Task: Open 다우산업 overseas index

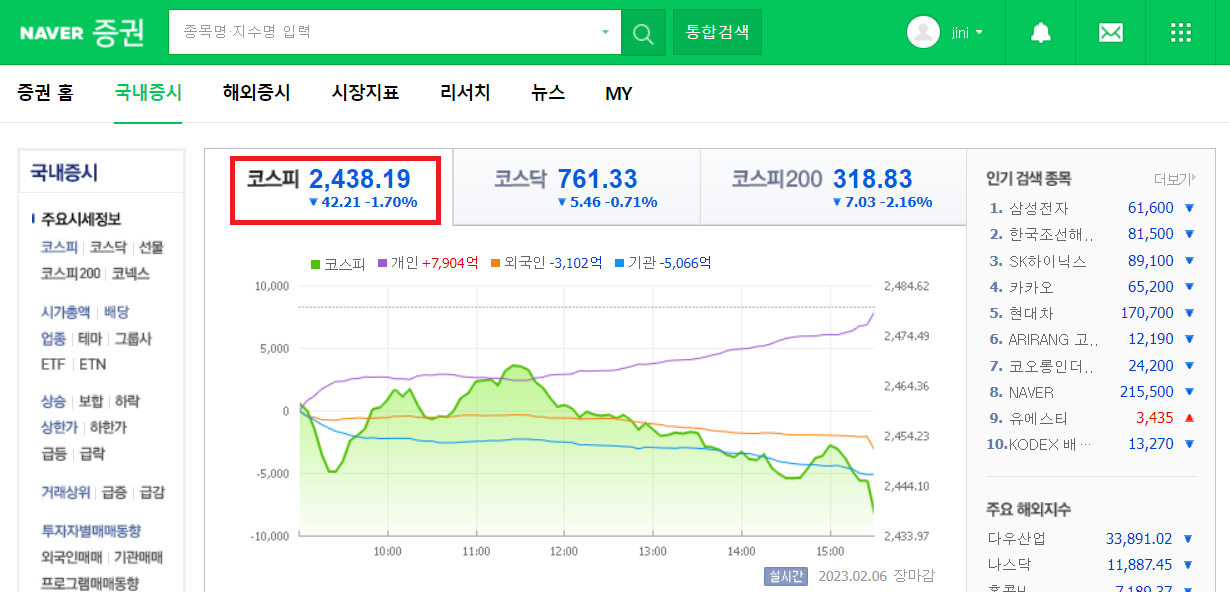Action: [1016, 538]
